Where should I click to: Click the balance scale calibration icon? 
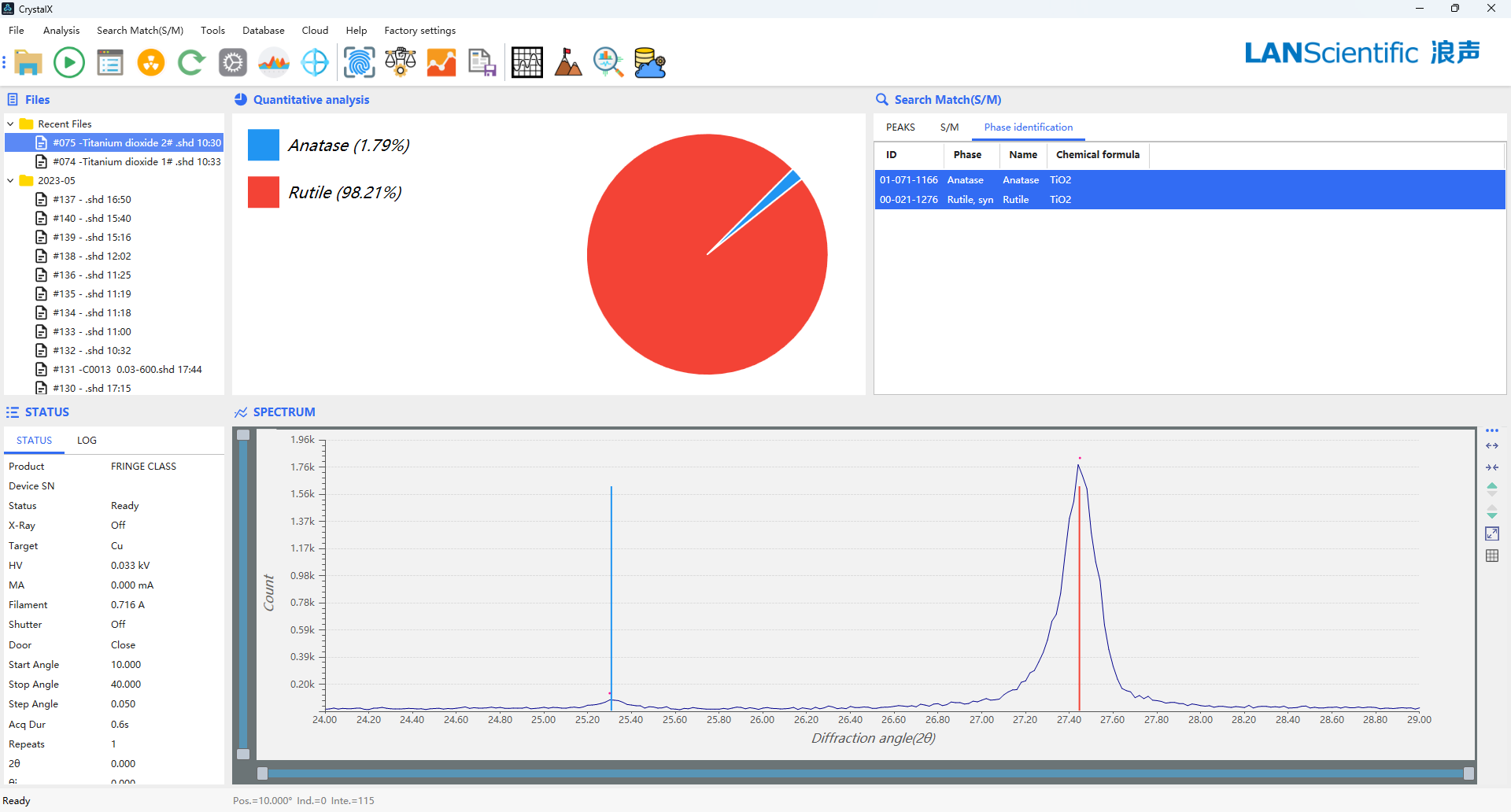[x=401, y=62]
